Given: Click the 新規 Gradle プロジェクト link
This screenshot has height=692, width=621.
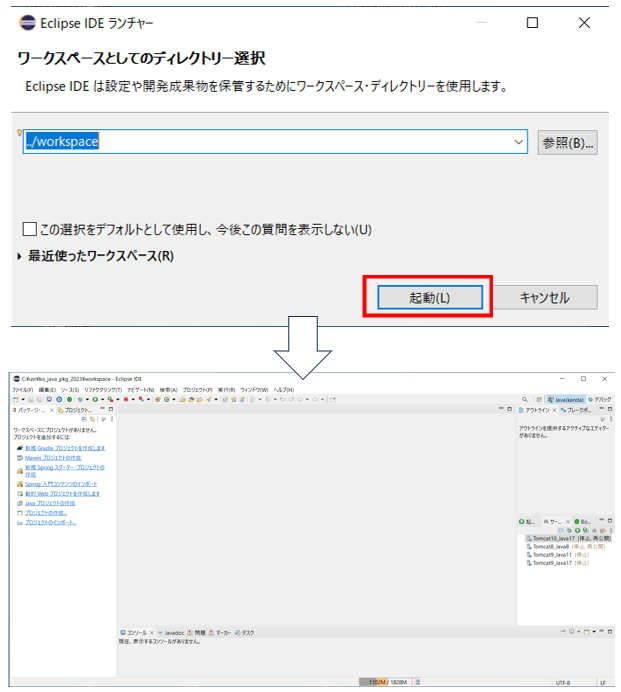Looking at the screenshot, I should click(x=65, y=448).
